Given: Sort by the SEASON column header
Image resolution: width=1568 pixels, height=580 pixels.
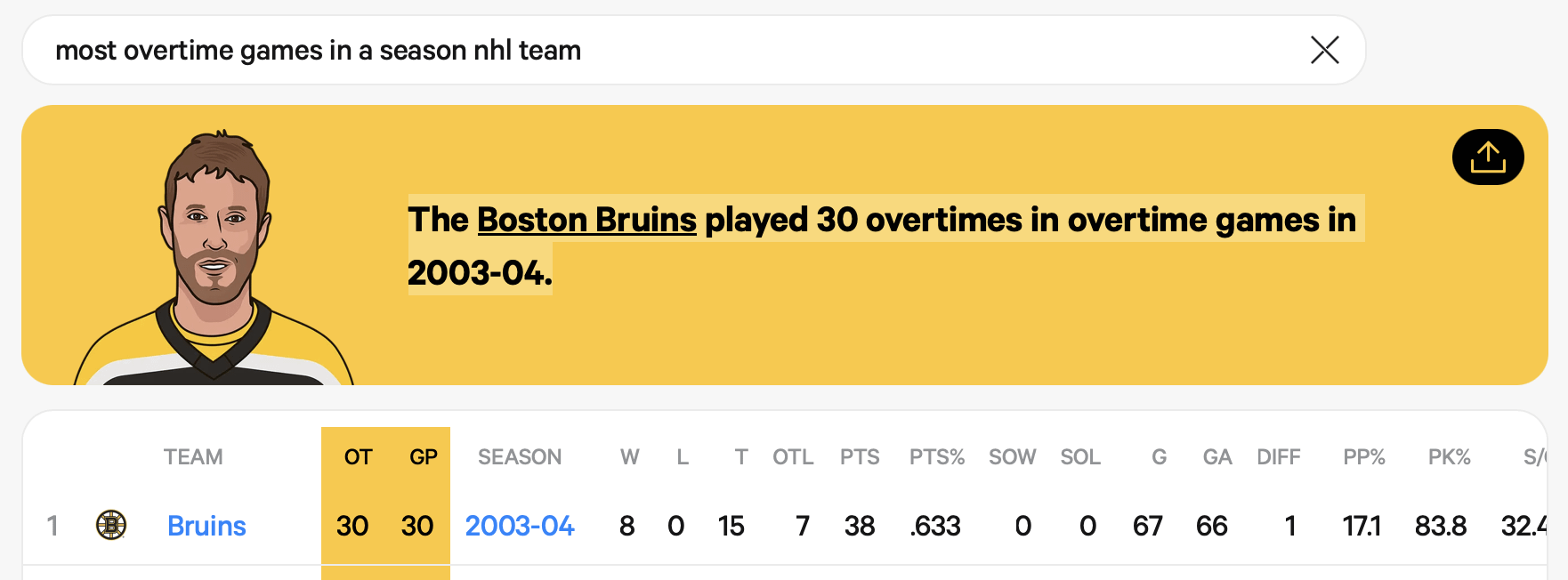Looking at the screenshot, I should tap(520, 457).
